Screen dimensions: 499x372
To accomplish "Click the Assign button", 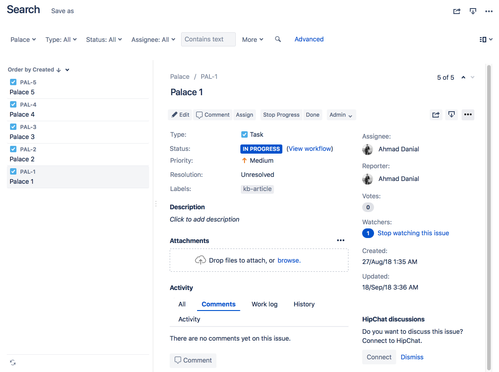I will 244,115.
